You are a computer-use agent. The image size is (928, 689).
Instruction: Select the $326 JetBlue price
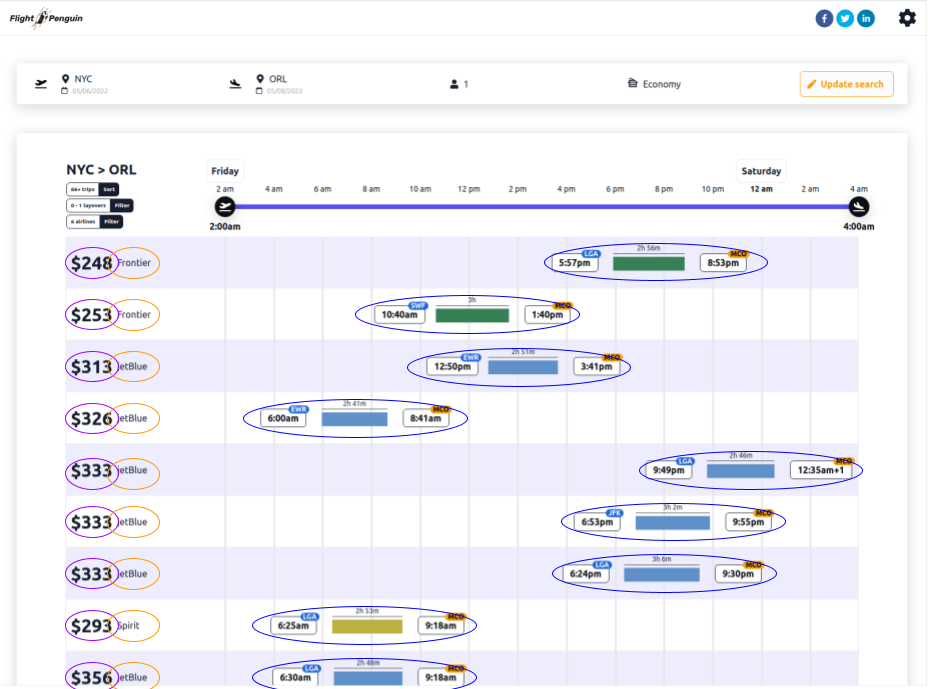click(91, 418)
